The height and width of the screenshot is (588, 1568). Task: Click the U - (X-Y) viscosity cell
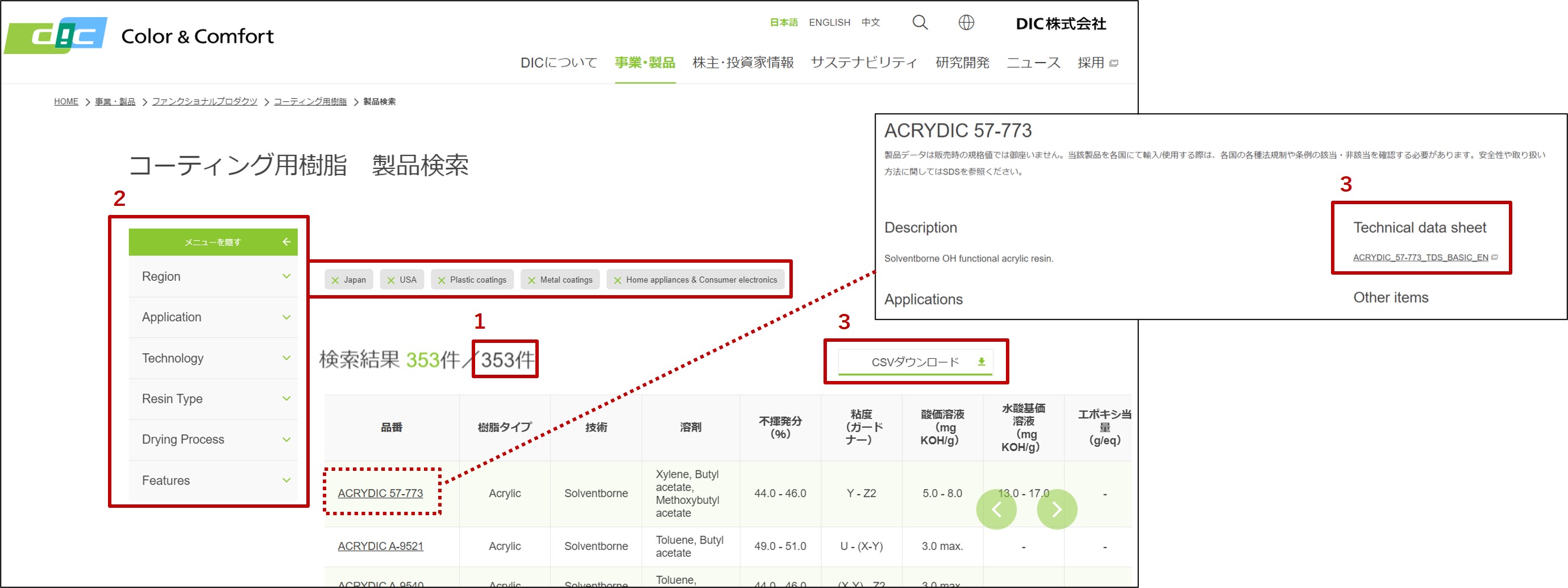[862, 546]
